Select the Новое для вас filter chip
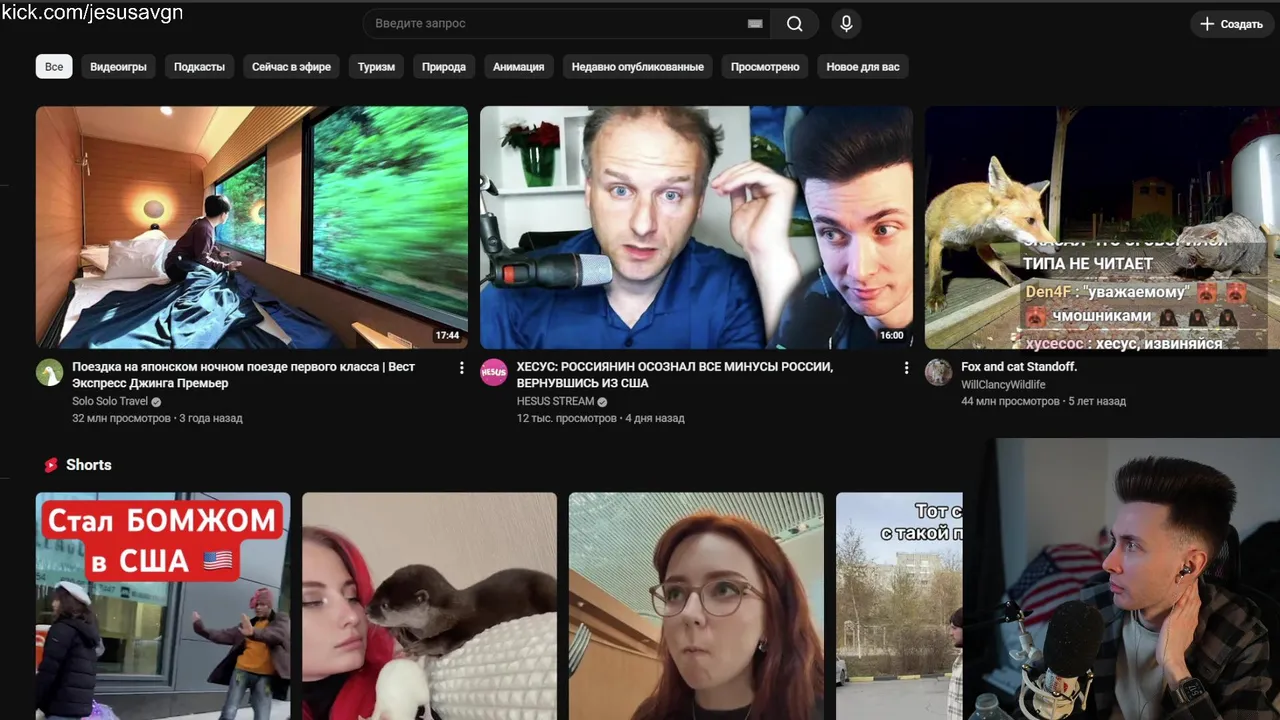 [863, 67]
